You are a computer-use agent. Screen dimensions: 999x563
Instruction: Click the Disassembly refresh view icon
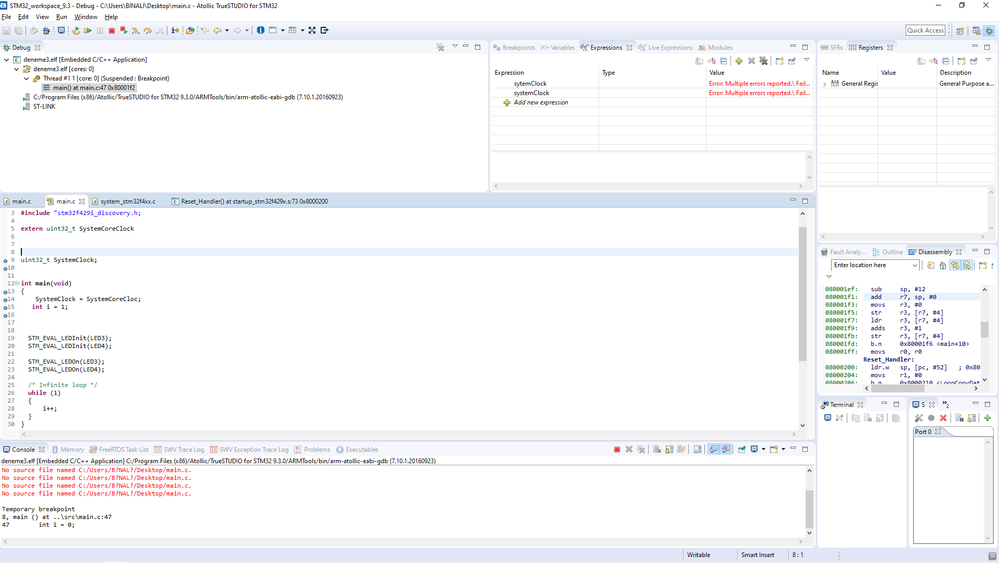coord(931,265)
